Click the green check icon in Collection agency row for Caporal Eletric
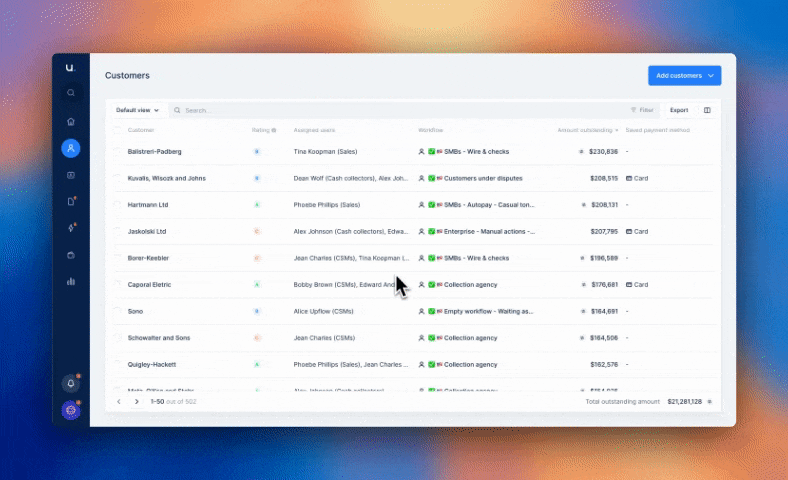Image resolution: width=788 pixels, height=480 pixels. point(431,284)
